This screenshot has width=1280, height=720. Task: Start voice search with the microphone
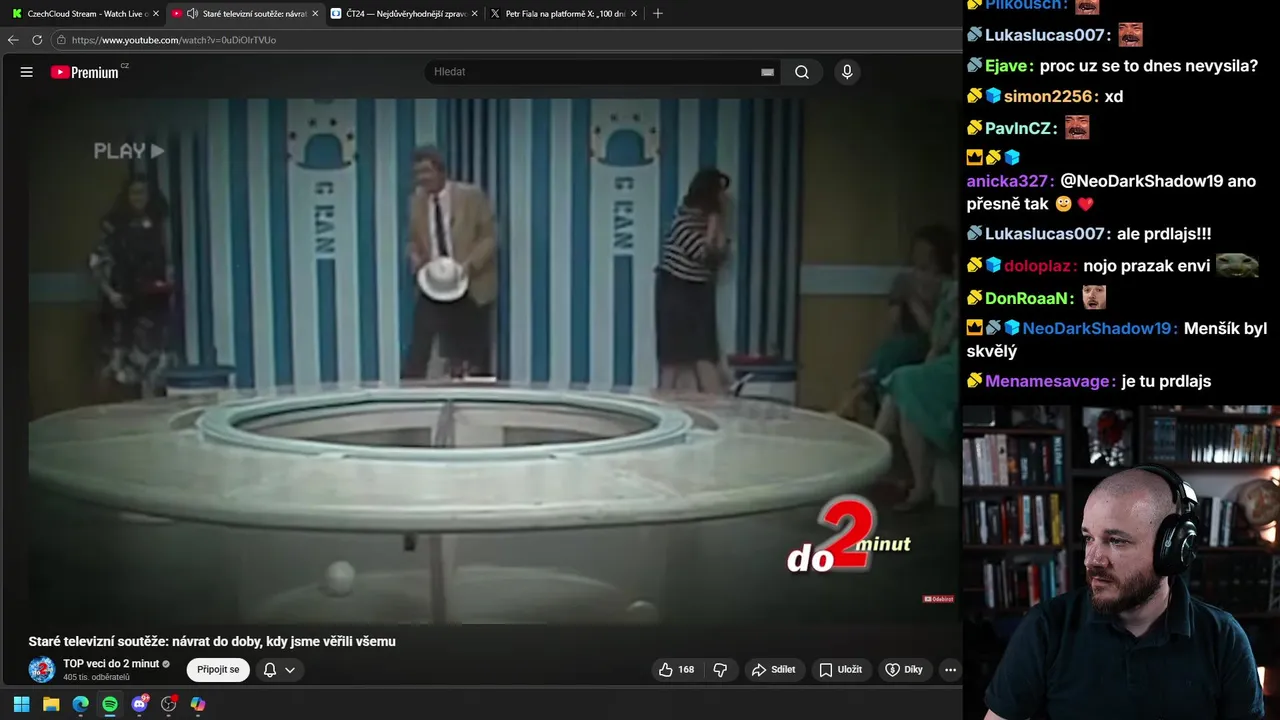(847, 72)
